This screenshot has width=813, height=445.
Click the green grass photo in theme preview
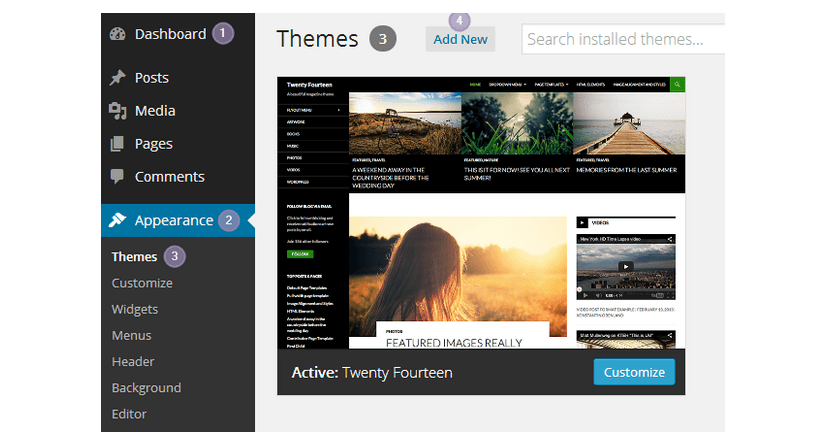517,123
